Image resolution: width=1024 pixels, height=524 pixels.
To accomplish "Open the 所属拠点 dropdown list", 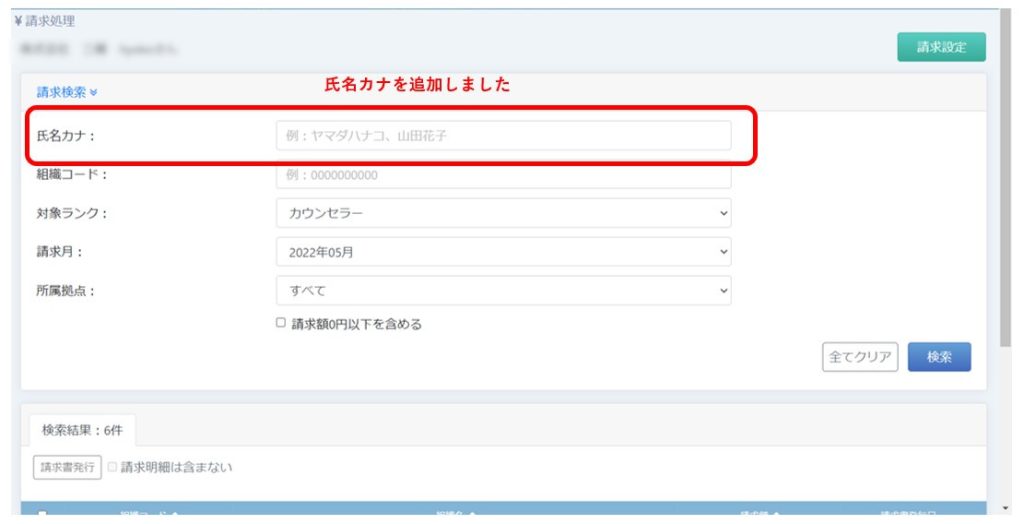I will point(503,291).
